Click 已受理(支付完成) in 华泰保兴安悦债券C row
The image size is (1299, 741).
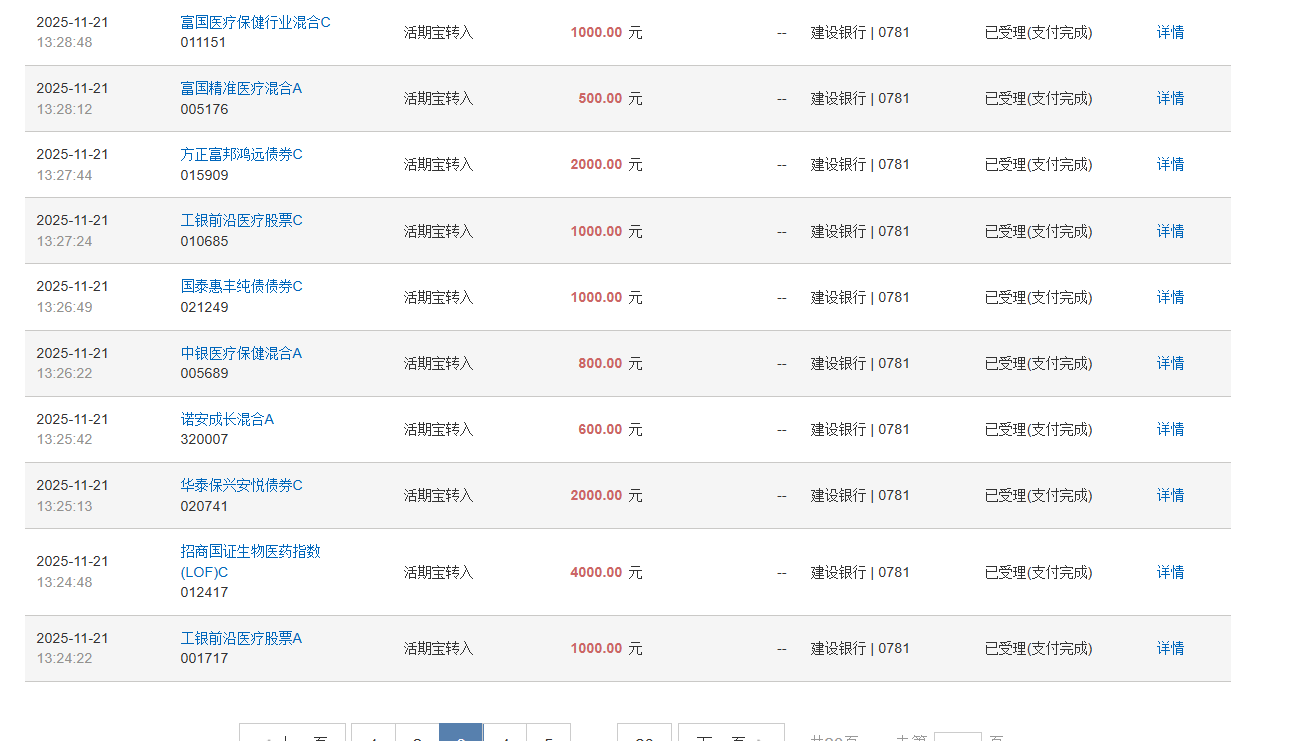(1038, 495)
